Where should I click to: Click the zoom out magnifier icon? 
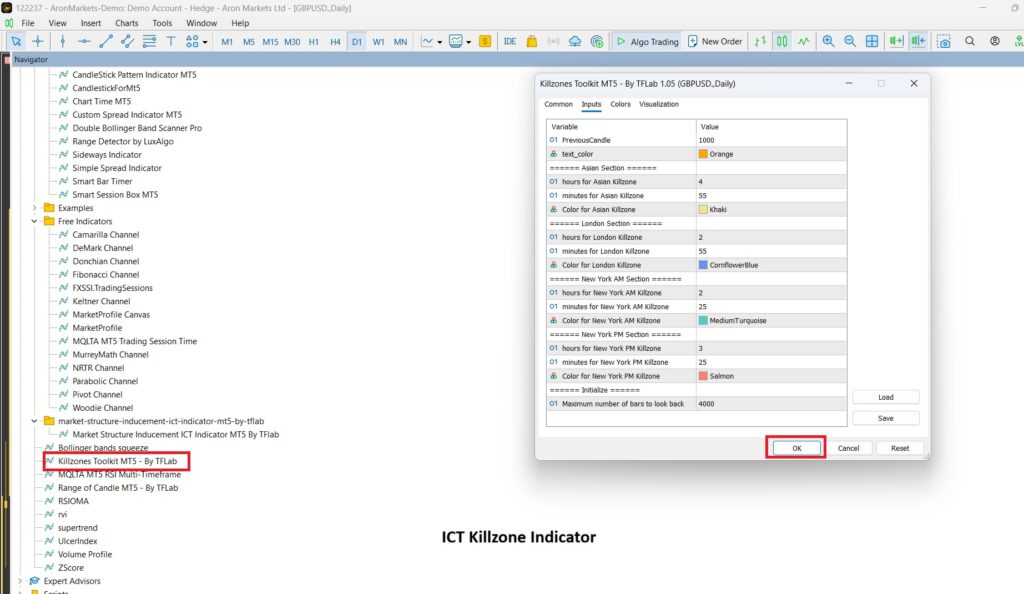[850, 41]
